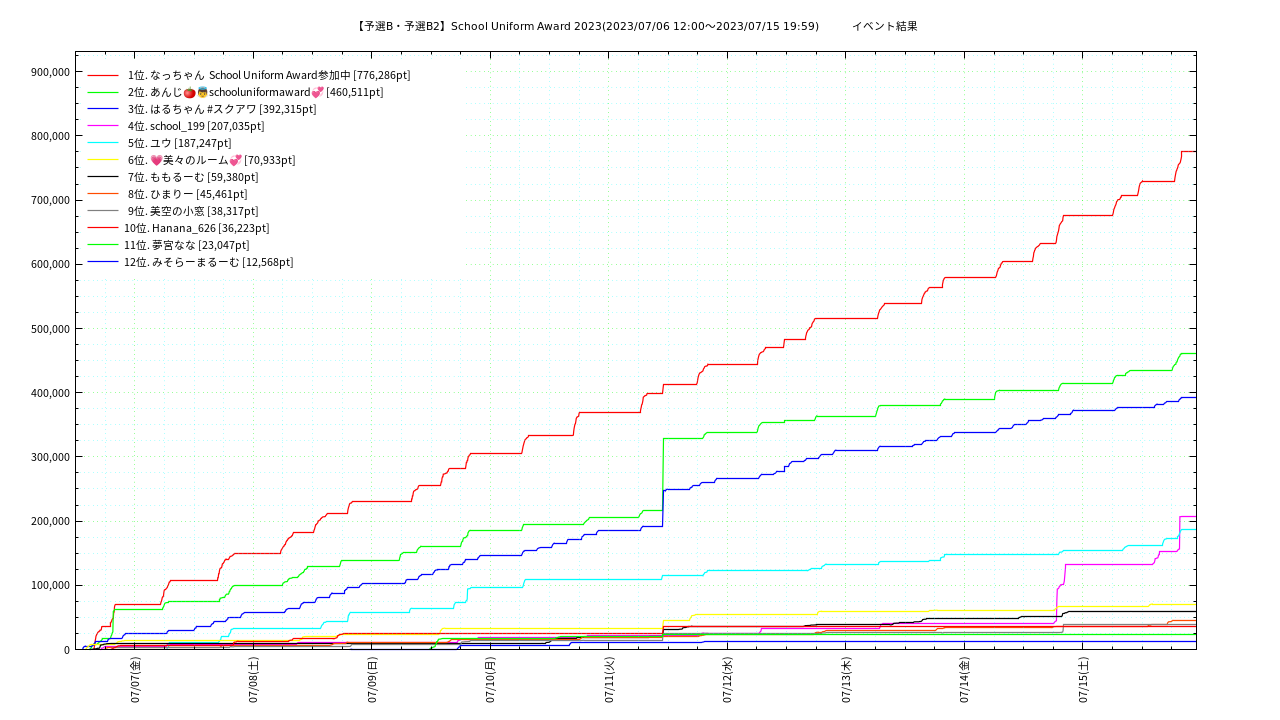Image resolution: width=1280 pixels, height=720 pixels.
Task: Click the イベント結果 label in title
Action: click(x=885, y=26)
